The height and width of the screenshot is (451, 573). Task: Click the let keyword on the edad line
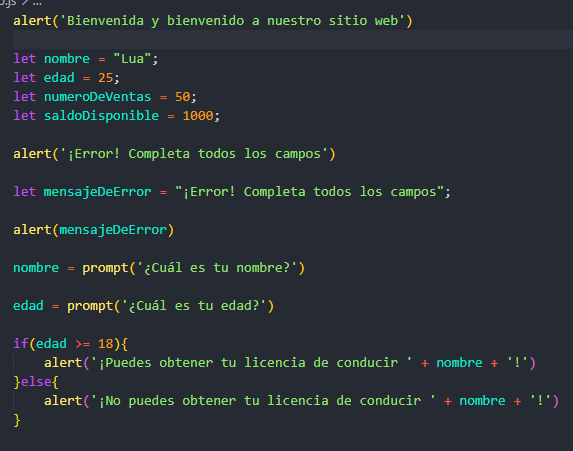coord(24,78)
